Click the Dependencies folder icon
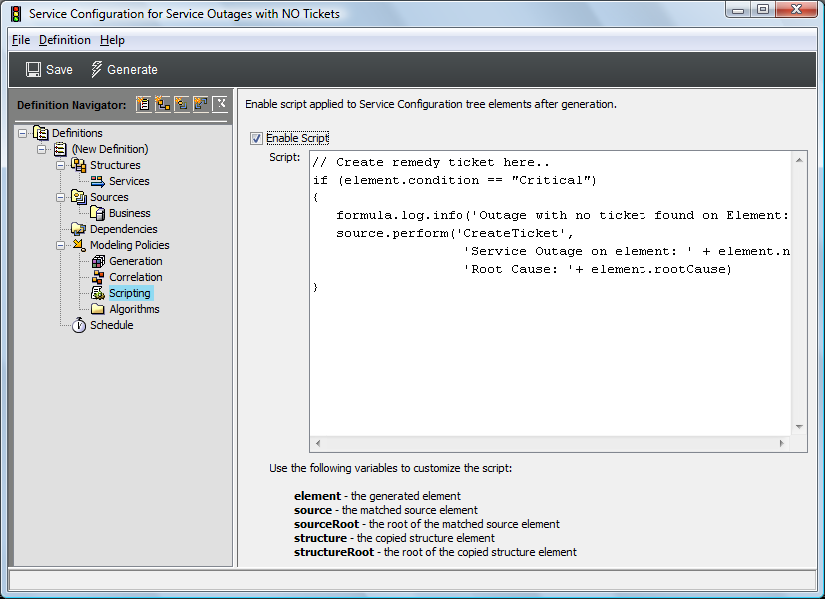The width and height of the screenshot is (825, 599). [79, 229]
